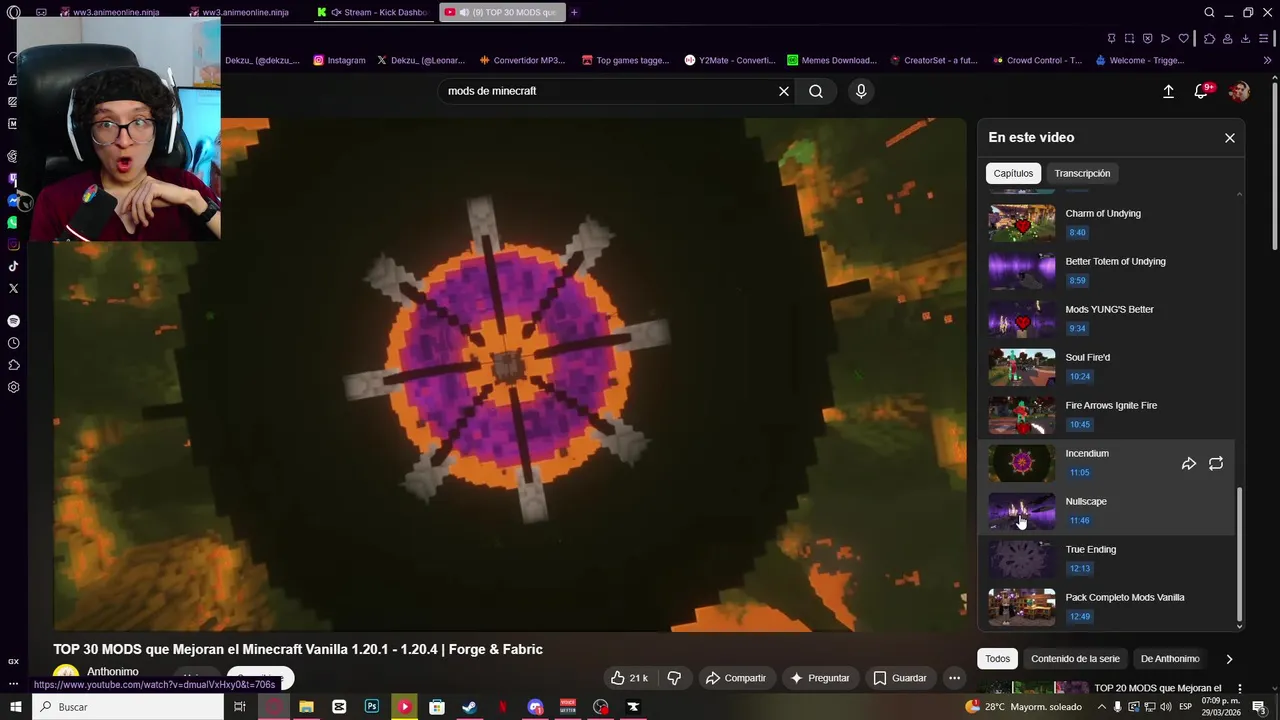
Task: Open the more actions ellipsis menu
Action: coord(955,678)
